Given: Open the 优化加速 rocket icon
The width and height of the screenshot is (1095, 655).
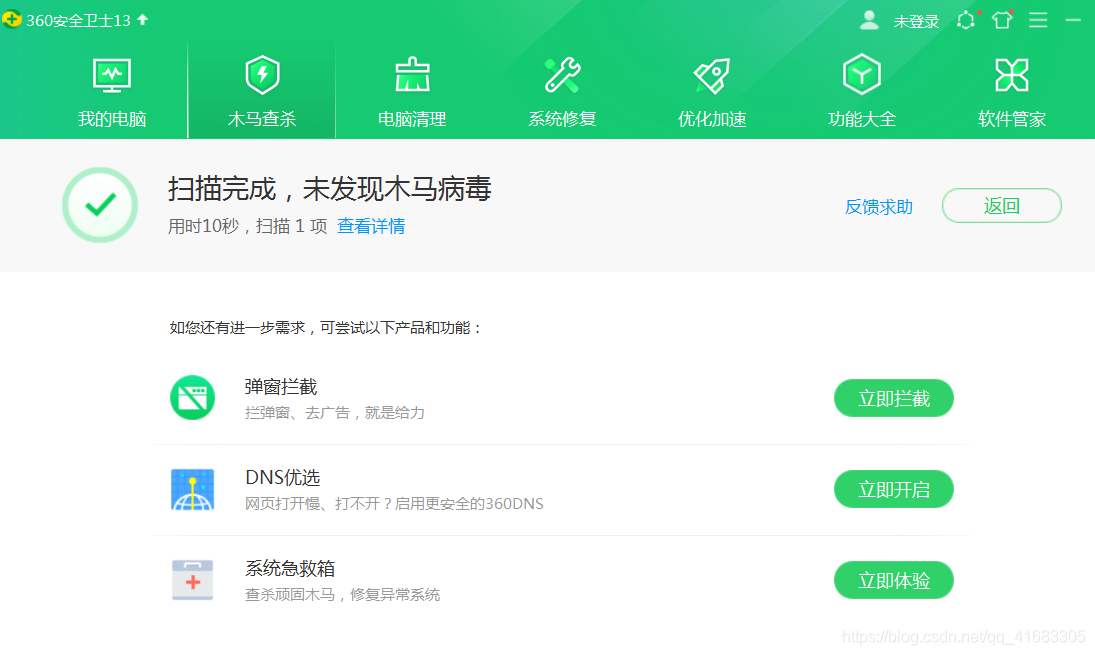Looking at the screenshot, I should click(712, 75).
